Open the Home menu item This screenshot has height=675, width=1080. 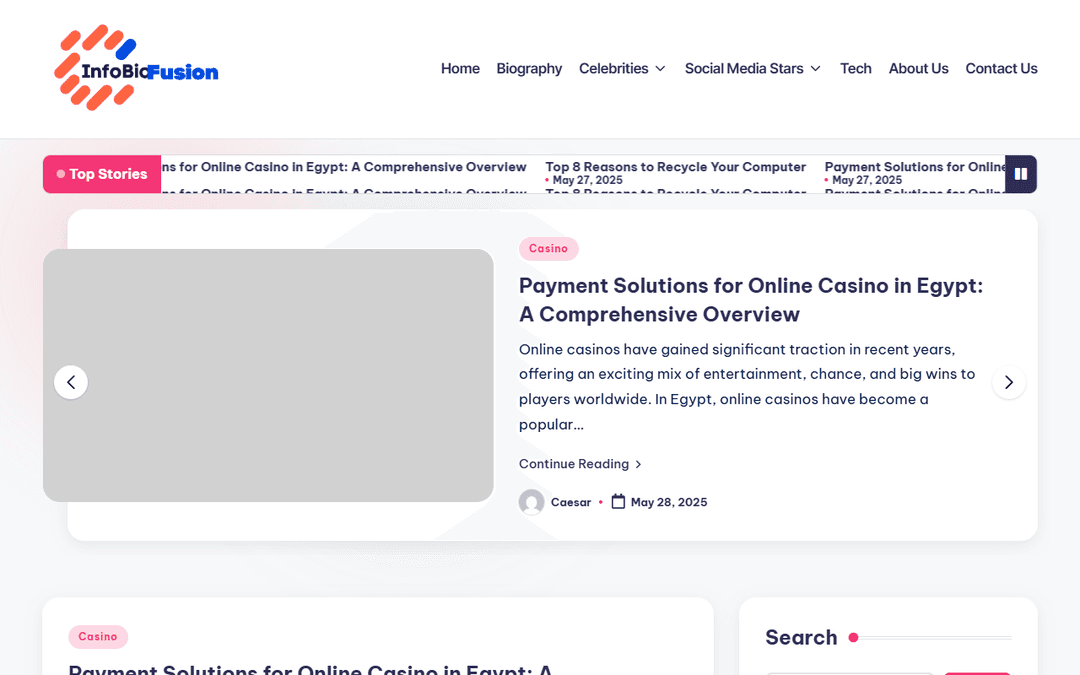click(x=460, y=69)
